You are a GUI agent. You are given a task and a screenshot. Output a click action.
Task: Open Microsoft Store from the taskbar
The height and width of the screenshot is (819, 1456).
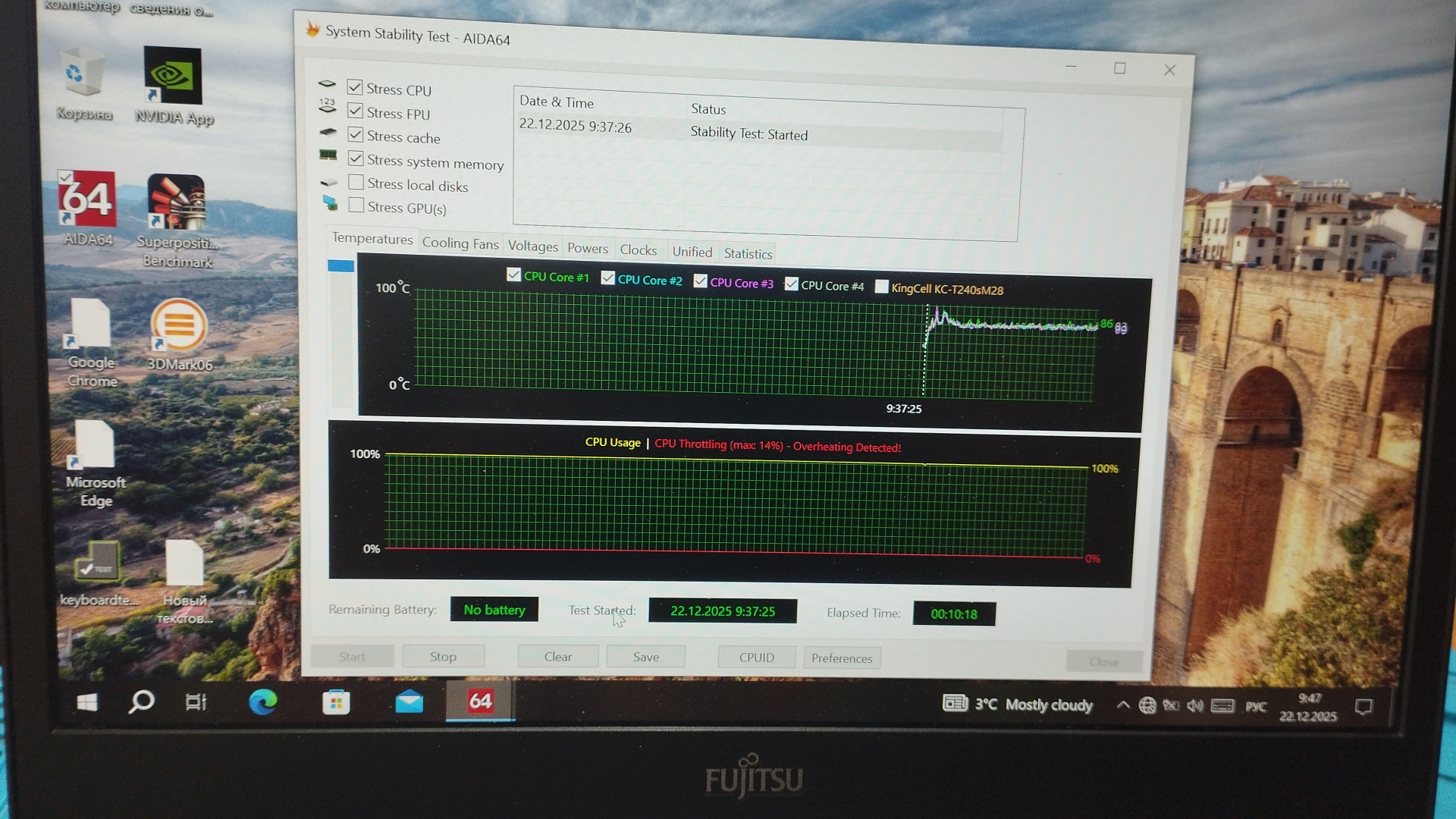336,702
